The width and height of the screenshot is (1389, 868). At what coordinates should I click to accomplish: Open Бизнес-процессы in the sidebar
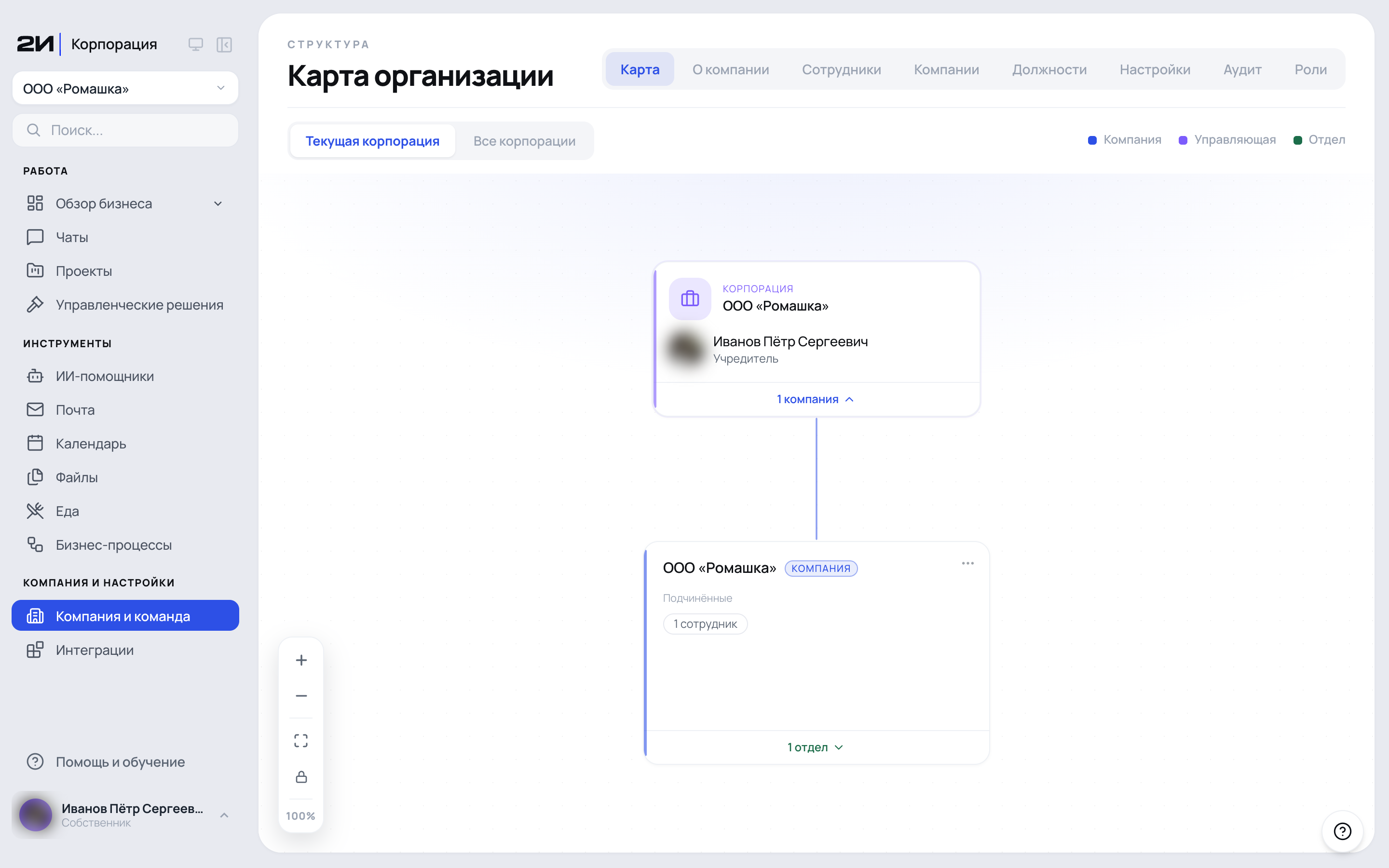coord(125,545)
